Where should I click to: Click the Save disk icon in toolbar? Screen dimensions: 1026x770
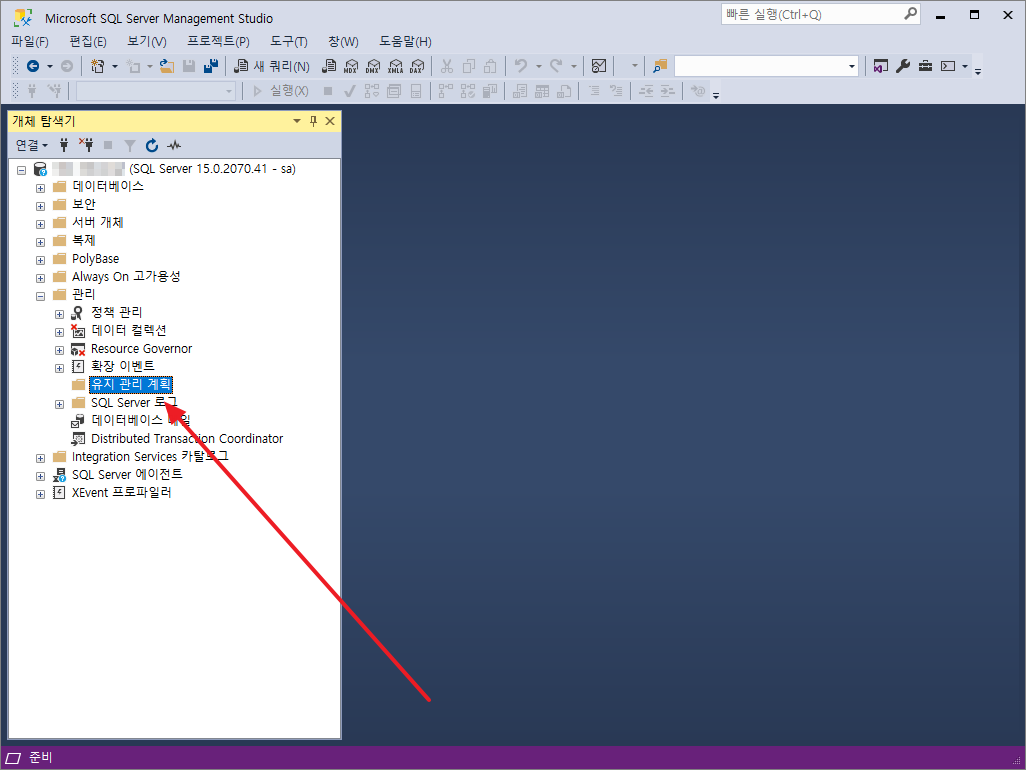tap(189, 66)
